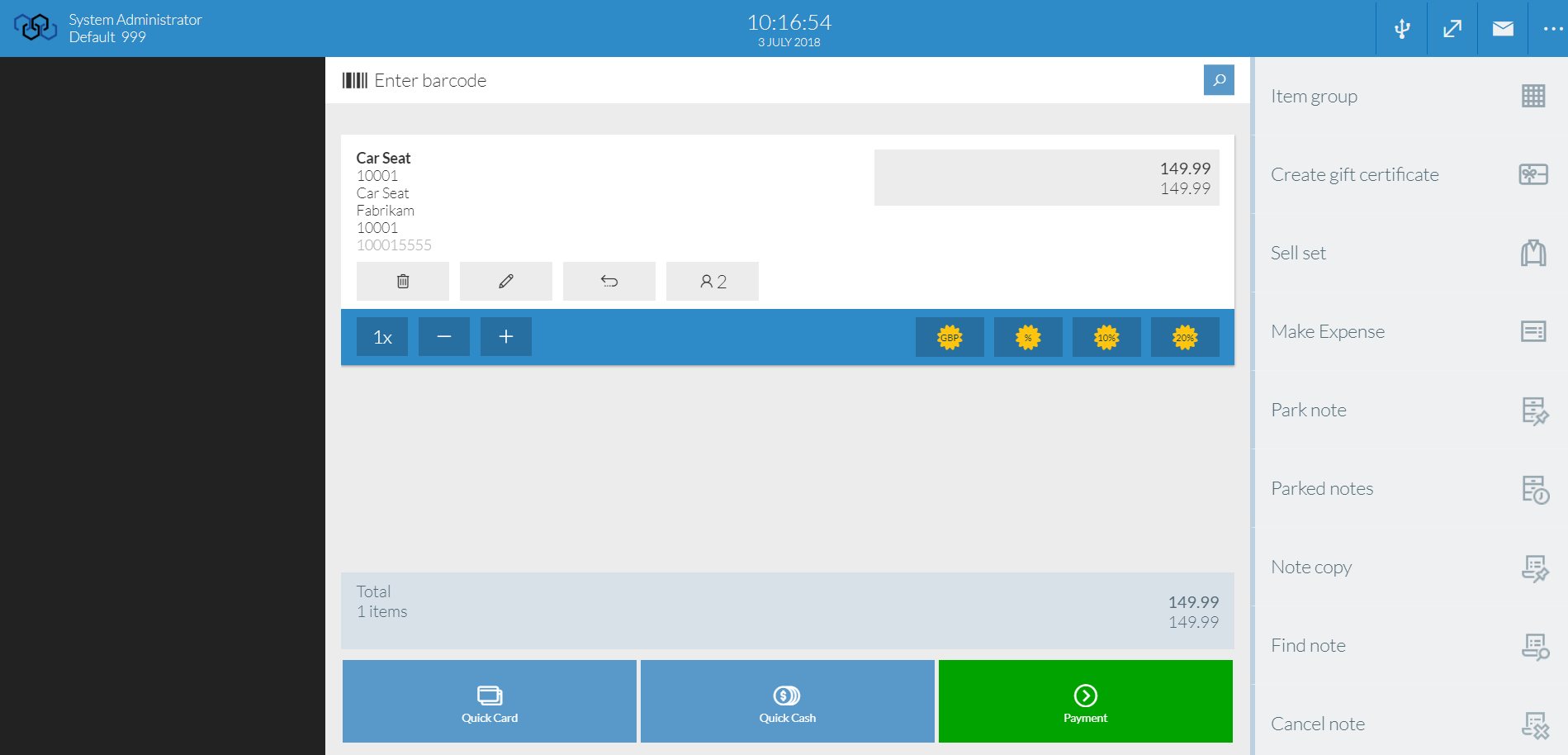The height and width of the screenshot is (755, 1568).
Task: Pay with Quick Cash
Action: point(788,701)
